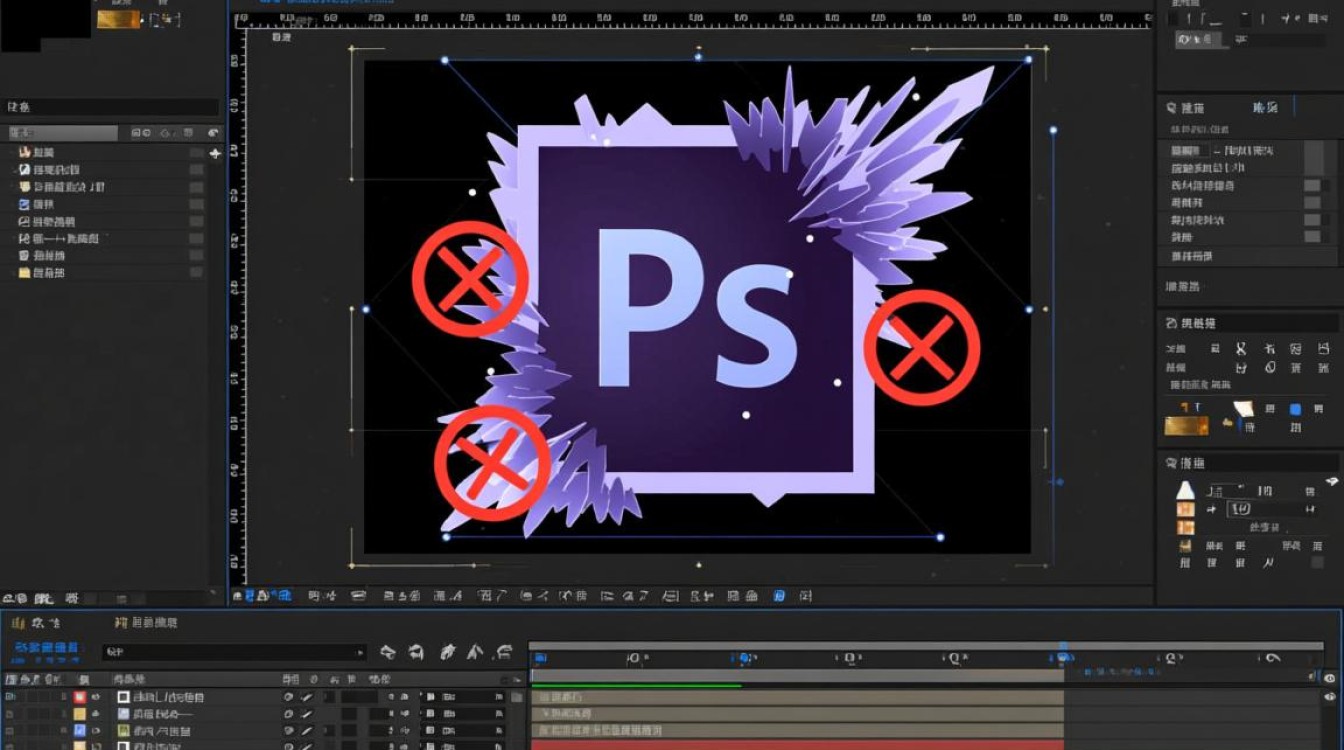The height and width of the screenshot is (750, 1344).
Task: Open the dropdown arrow in the timeline search field
Action: coord(360,652)
